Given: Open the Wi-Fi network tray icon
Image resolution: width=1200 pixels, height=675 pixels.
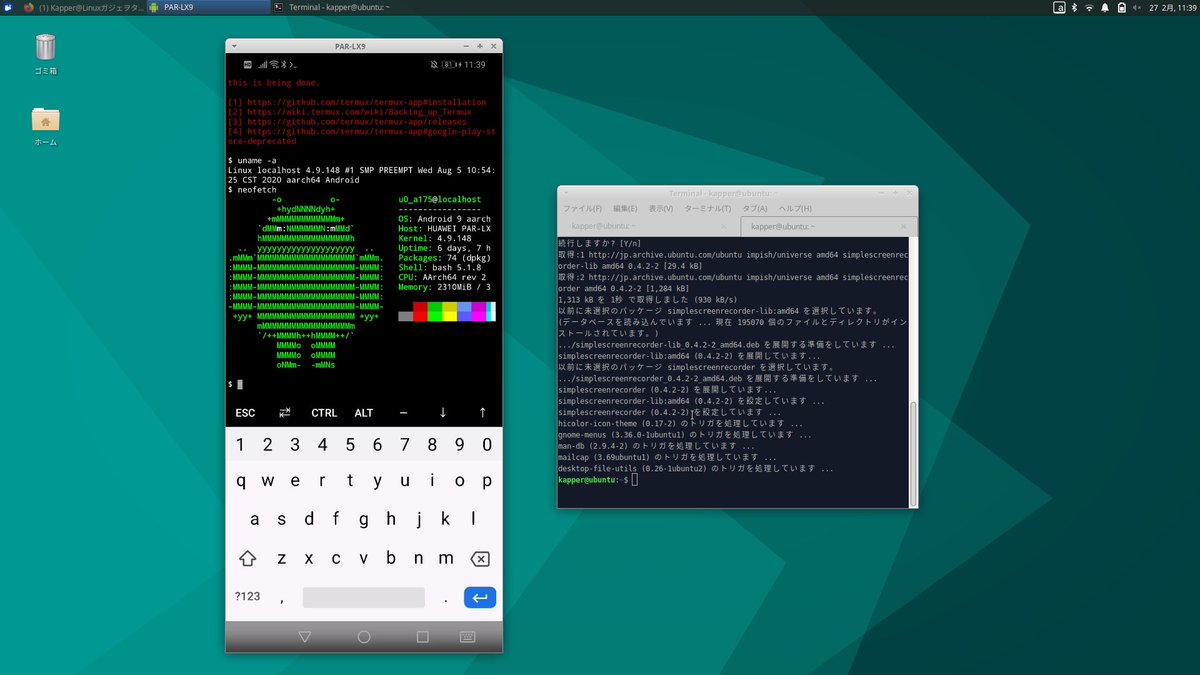Looking at the screenshot, I should coord(1091,7).
